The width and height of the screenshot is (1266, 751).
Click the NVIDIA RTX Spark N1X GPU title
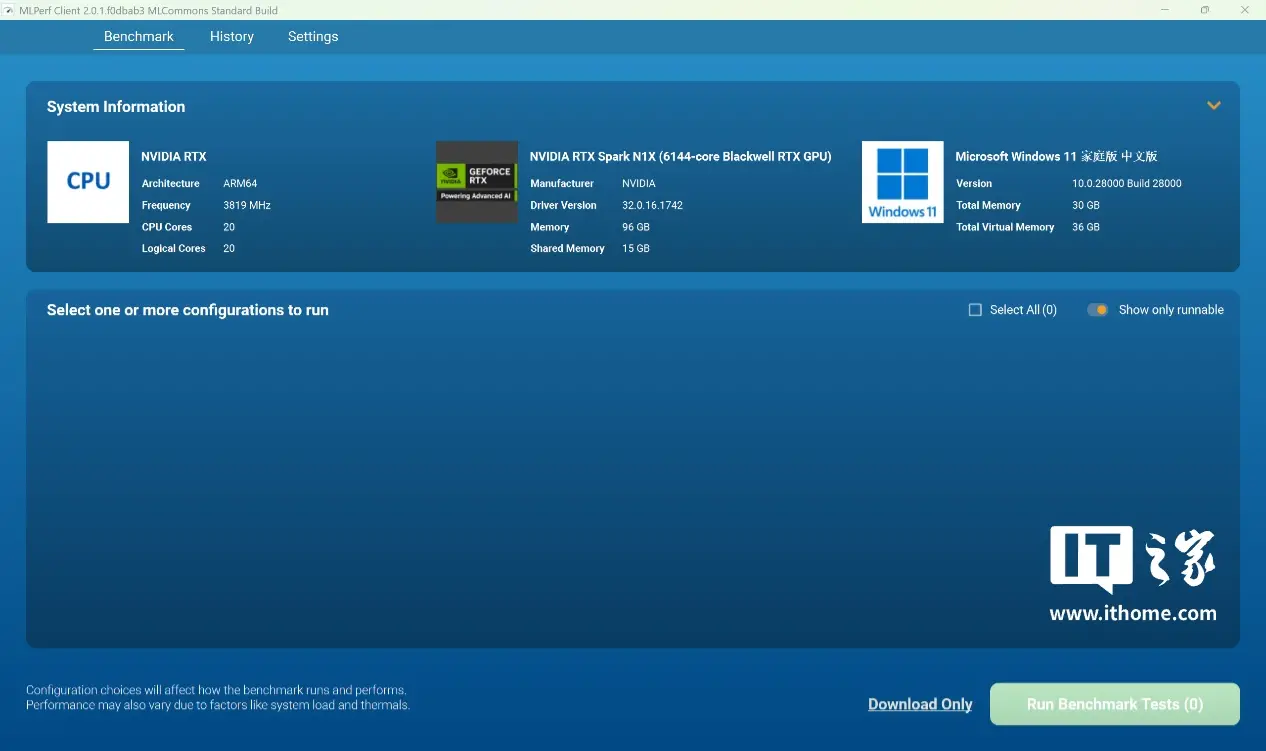point(681,156)
